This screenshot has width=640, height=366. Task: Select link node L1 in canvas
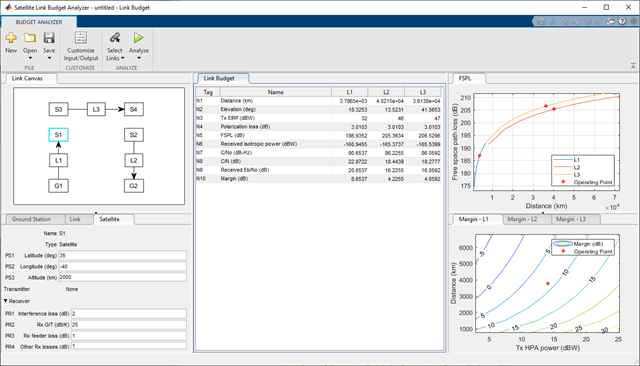click(58, 160)
